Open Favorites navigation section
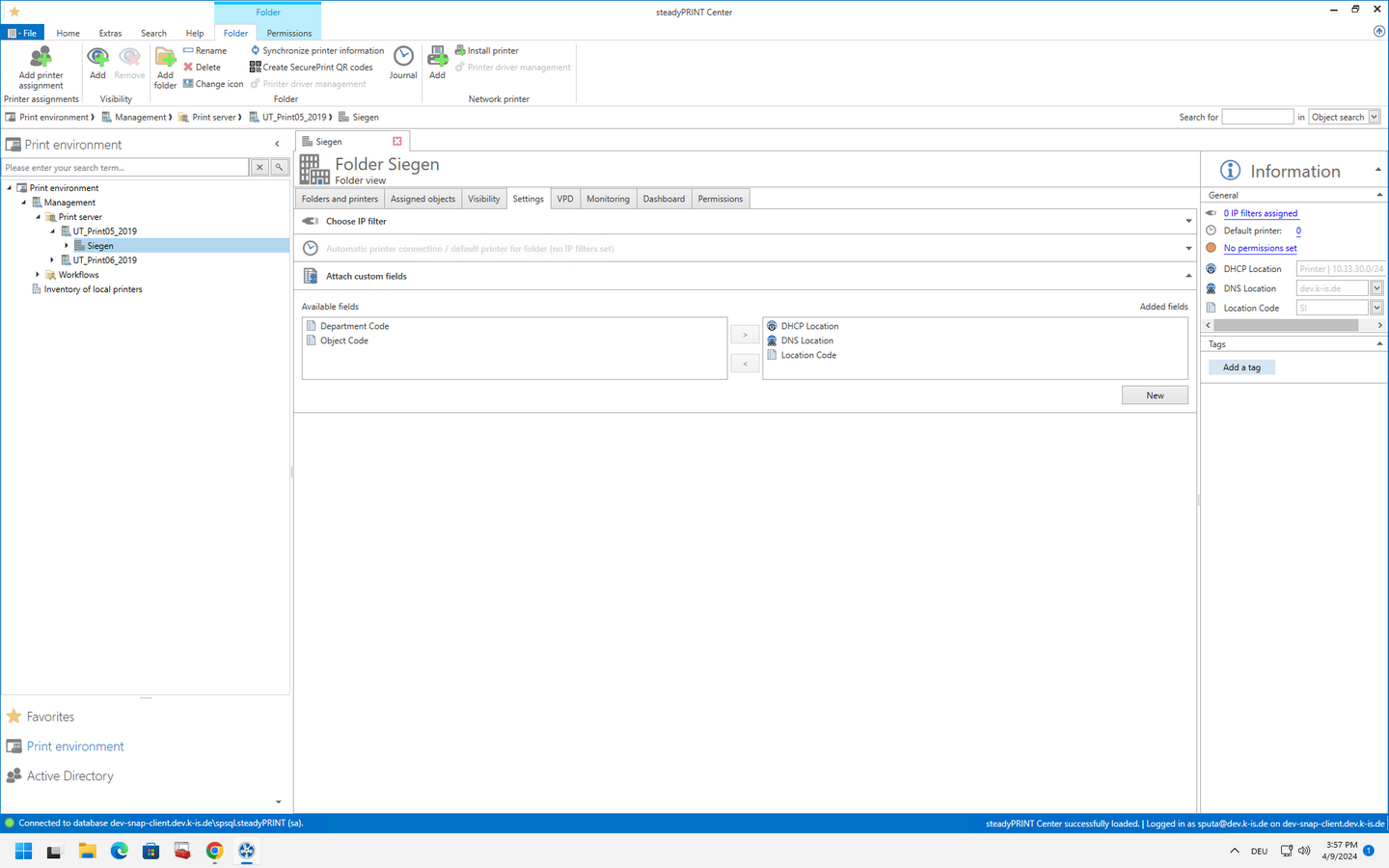 (x=50, y=717)
